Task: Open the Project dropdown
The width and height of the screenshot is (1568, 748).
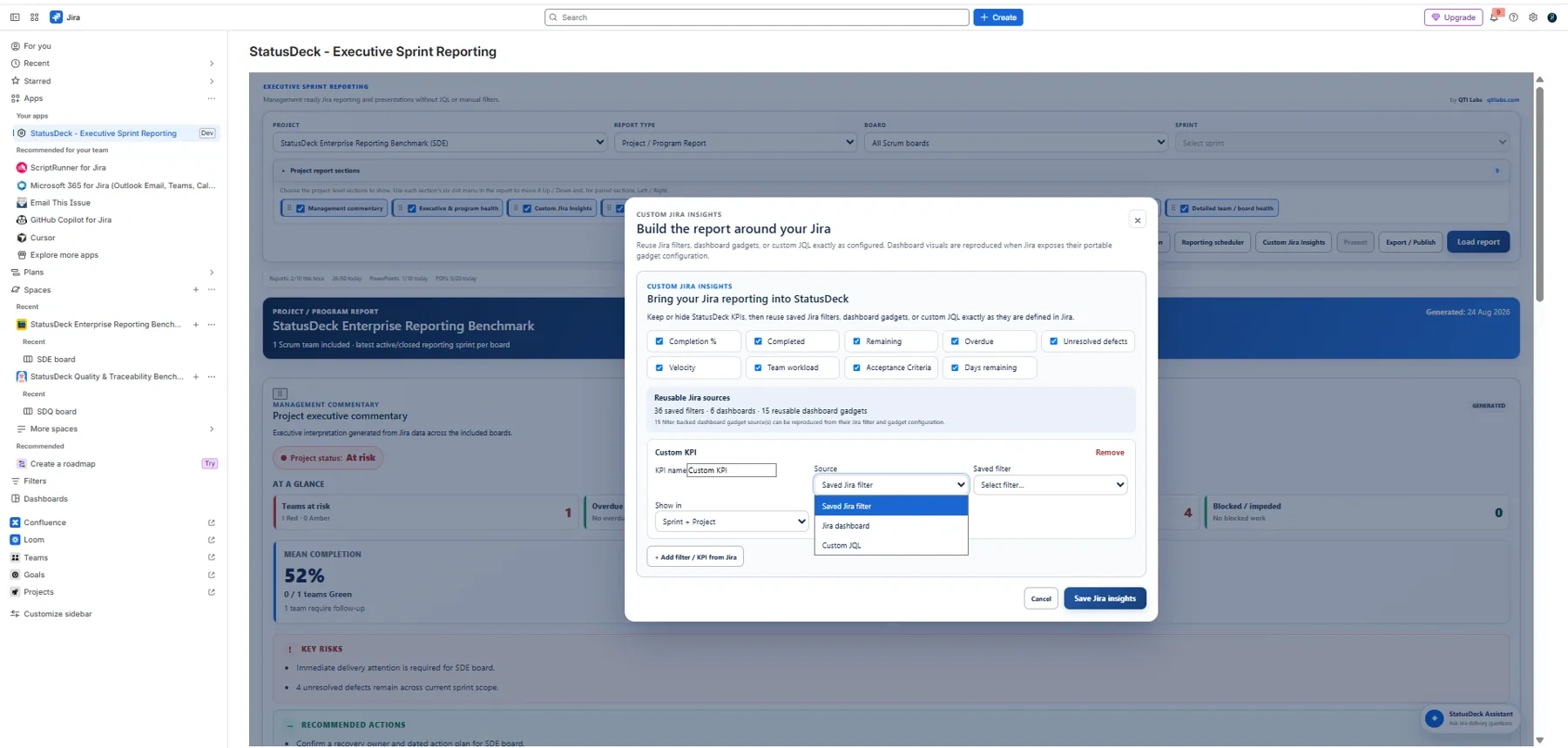Action: [x=440, y=143]
